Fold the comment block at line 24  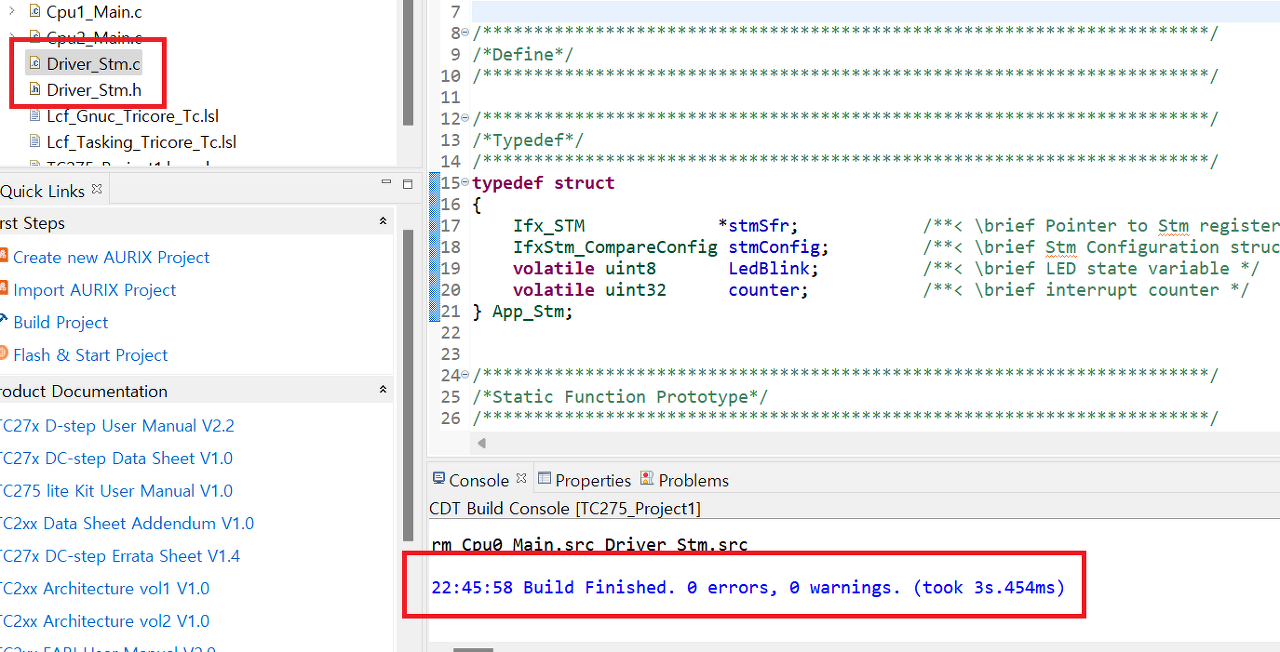click(466, 376)
